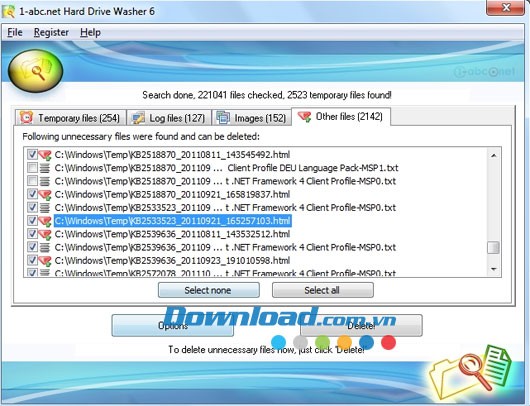Click the Select all button
This screenshot has height=406, width=530.
click(322, 290)
